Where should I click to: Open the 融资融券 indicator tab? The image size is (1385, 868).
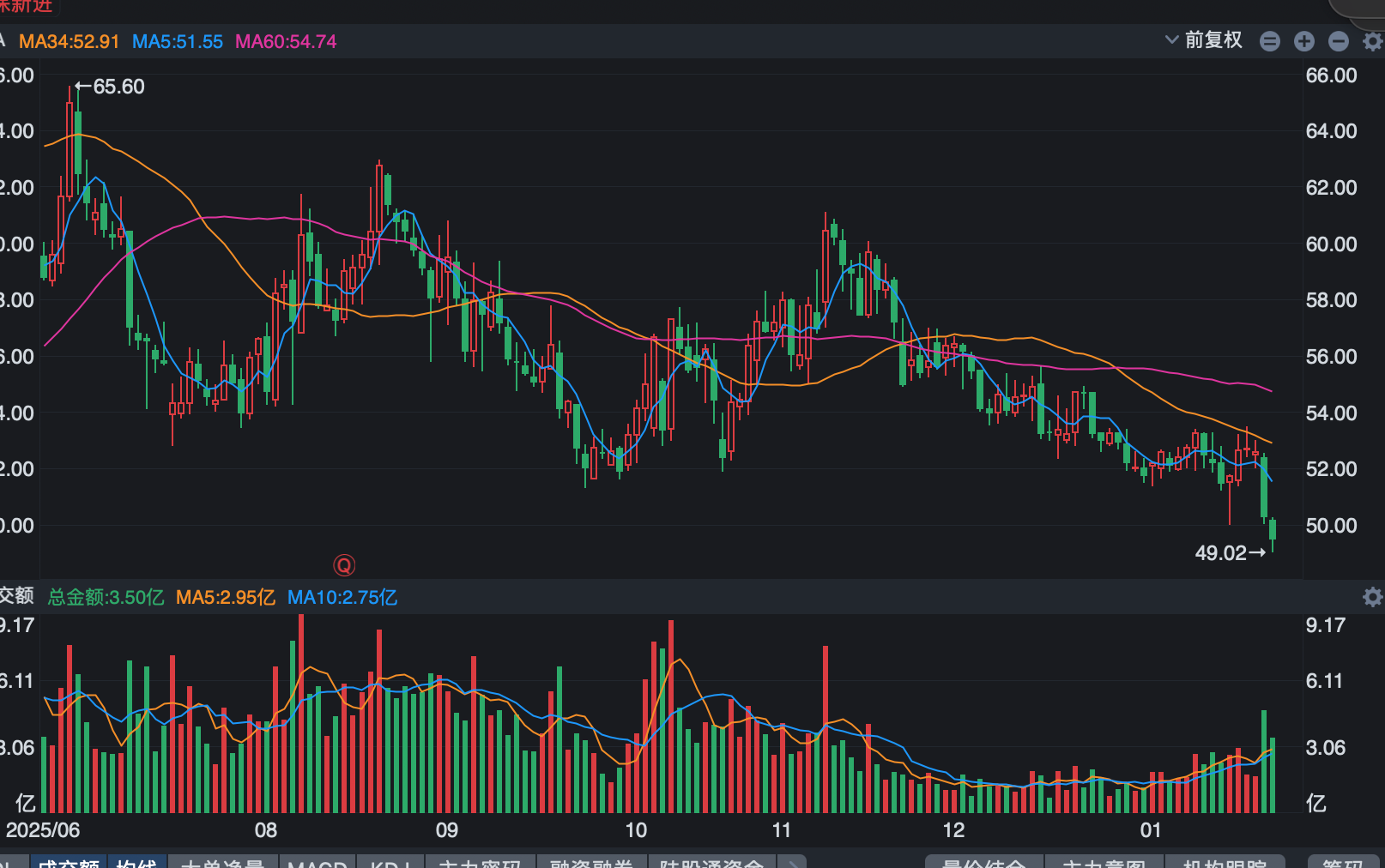click(x=591, y=863)
